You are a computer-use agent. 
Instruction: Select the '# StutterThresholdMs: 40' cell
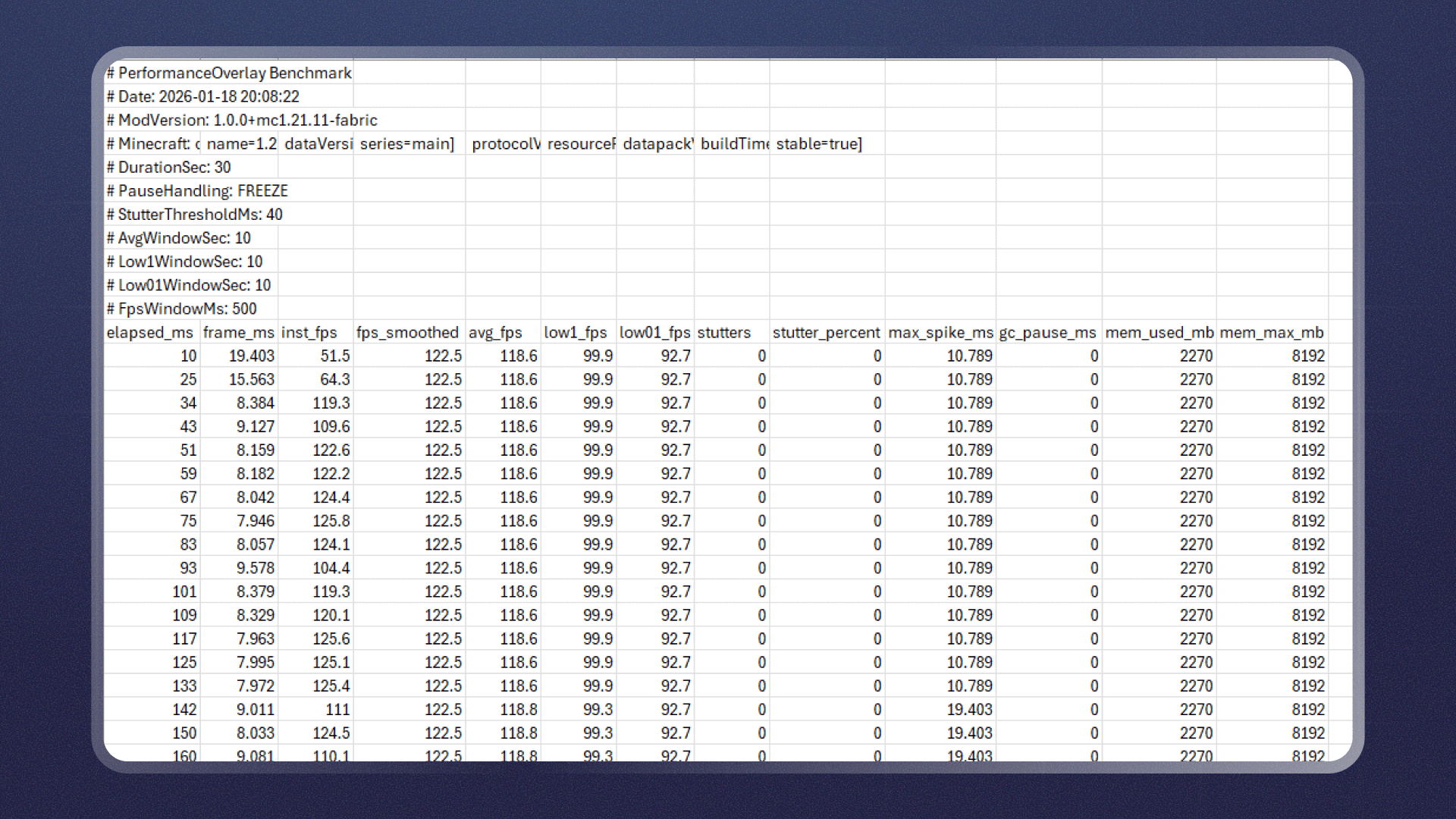click(195, 214)
